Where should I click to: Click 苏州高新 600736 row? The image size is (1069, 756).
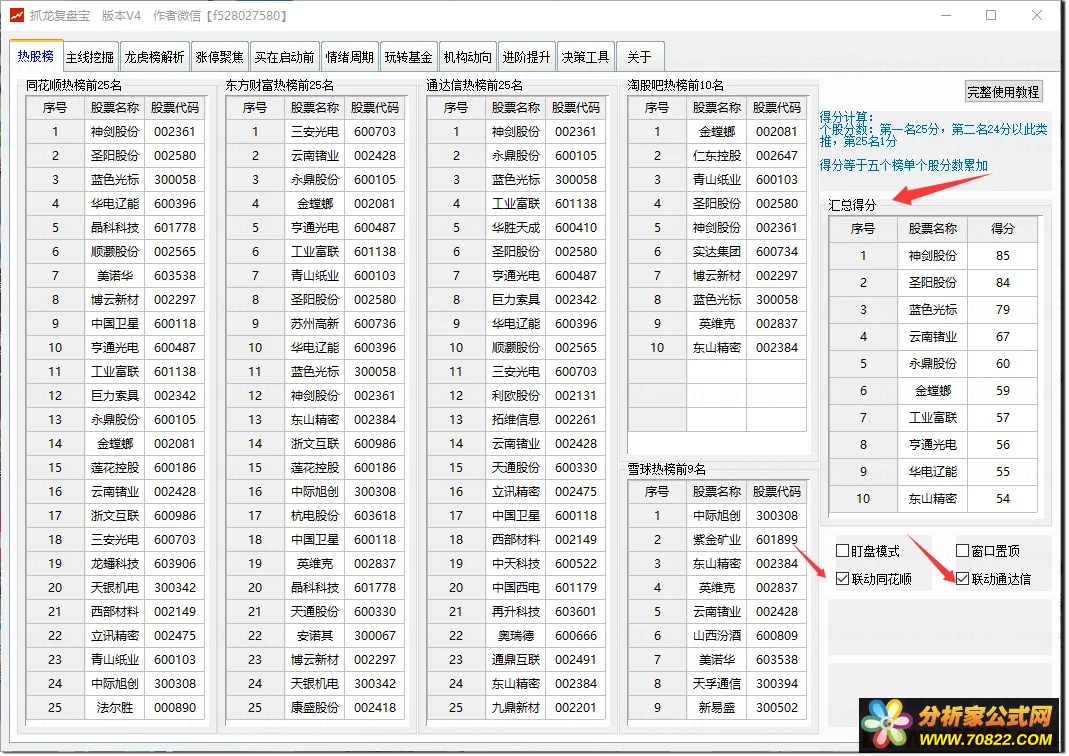pyautogui.click(x=315, y=324)
